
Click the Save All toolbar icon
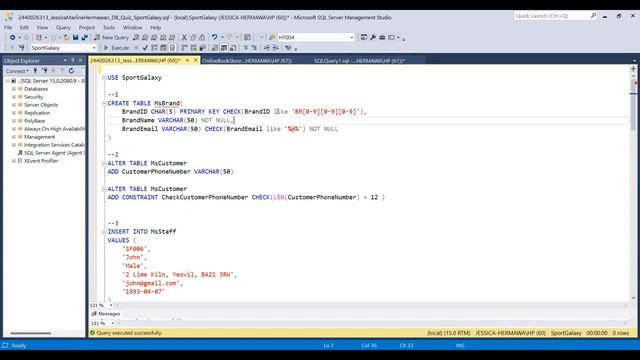tap(84, 37)
